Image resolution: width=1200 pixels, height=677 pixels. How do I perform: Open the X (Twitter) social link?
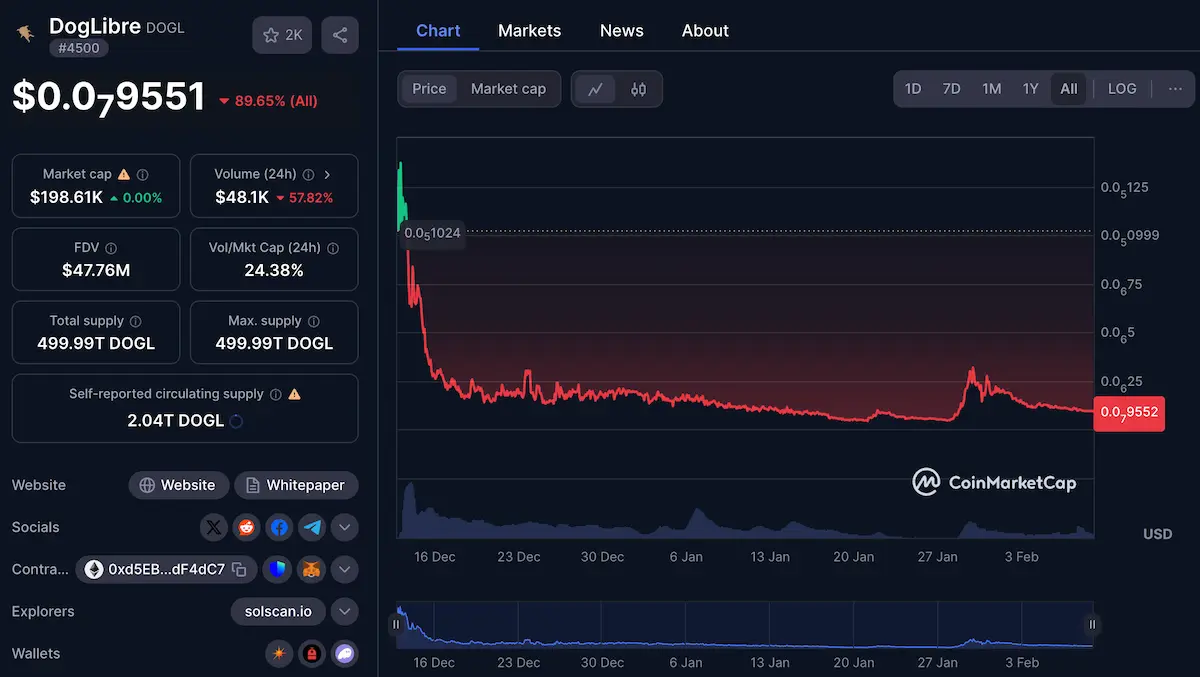pyautogui.click(x=214, y=527)
